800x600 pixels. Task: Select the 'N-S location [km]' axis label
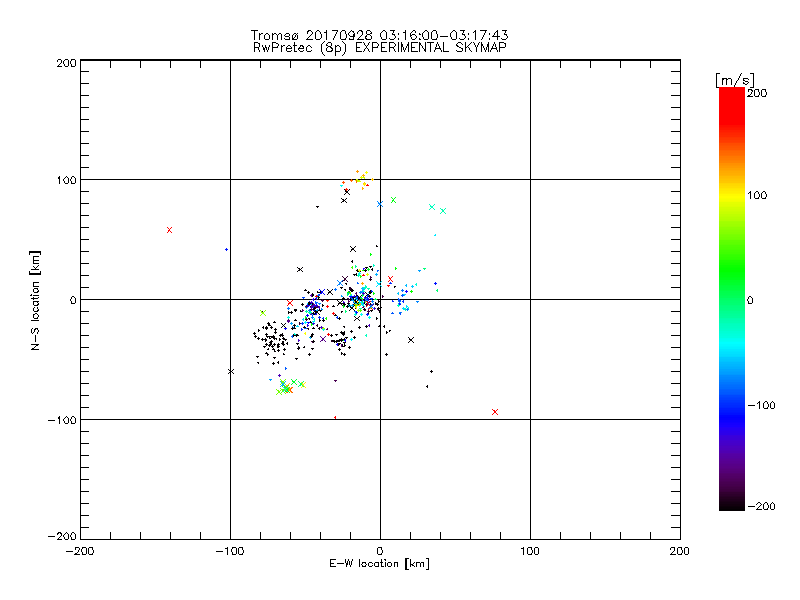(35, 300)
